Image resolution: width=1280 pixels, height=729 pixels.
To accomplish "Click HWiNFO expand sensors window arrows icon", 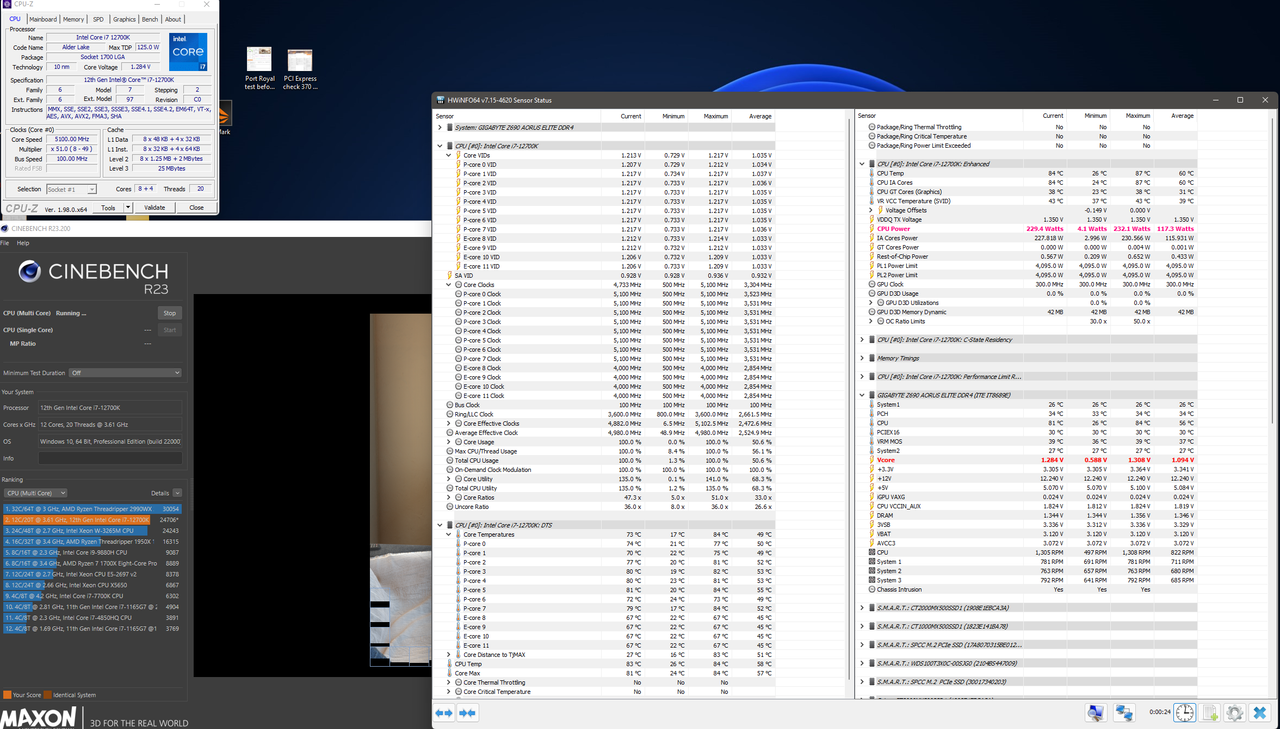I will tap(443, 712).
